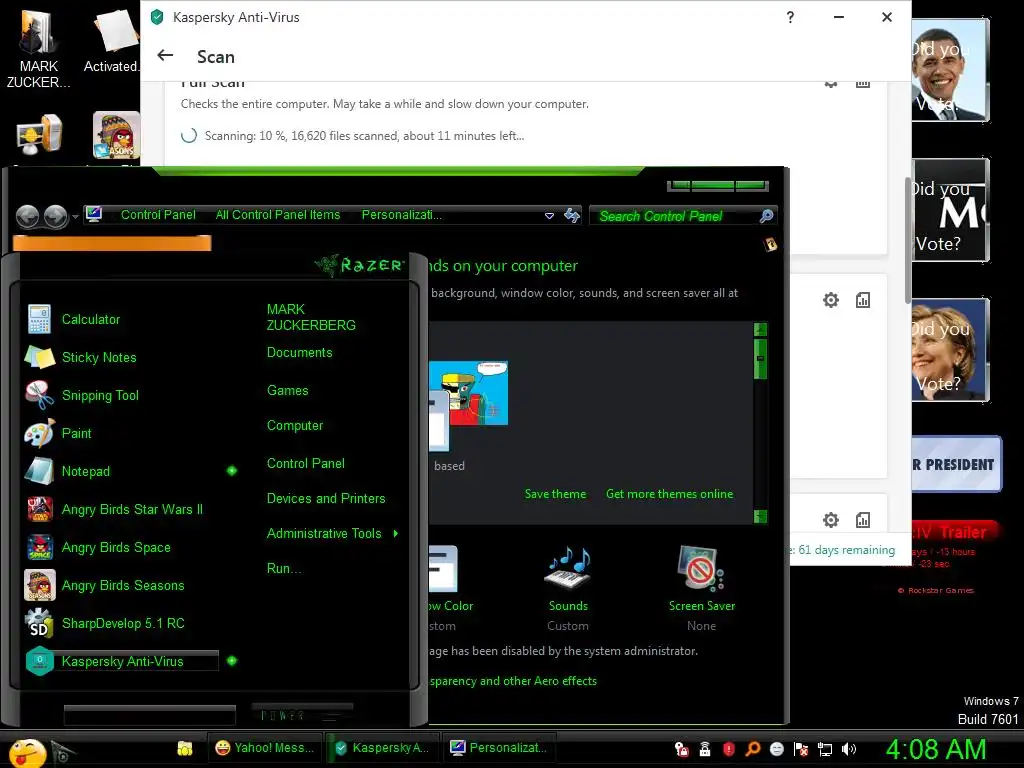Open Kaspersky Anti-Virus from the Start menu
The height and width of the screenshot is (768, 1024).
click(x=122, y=661)
